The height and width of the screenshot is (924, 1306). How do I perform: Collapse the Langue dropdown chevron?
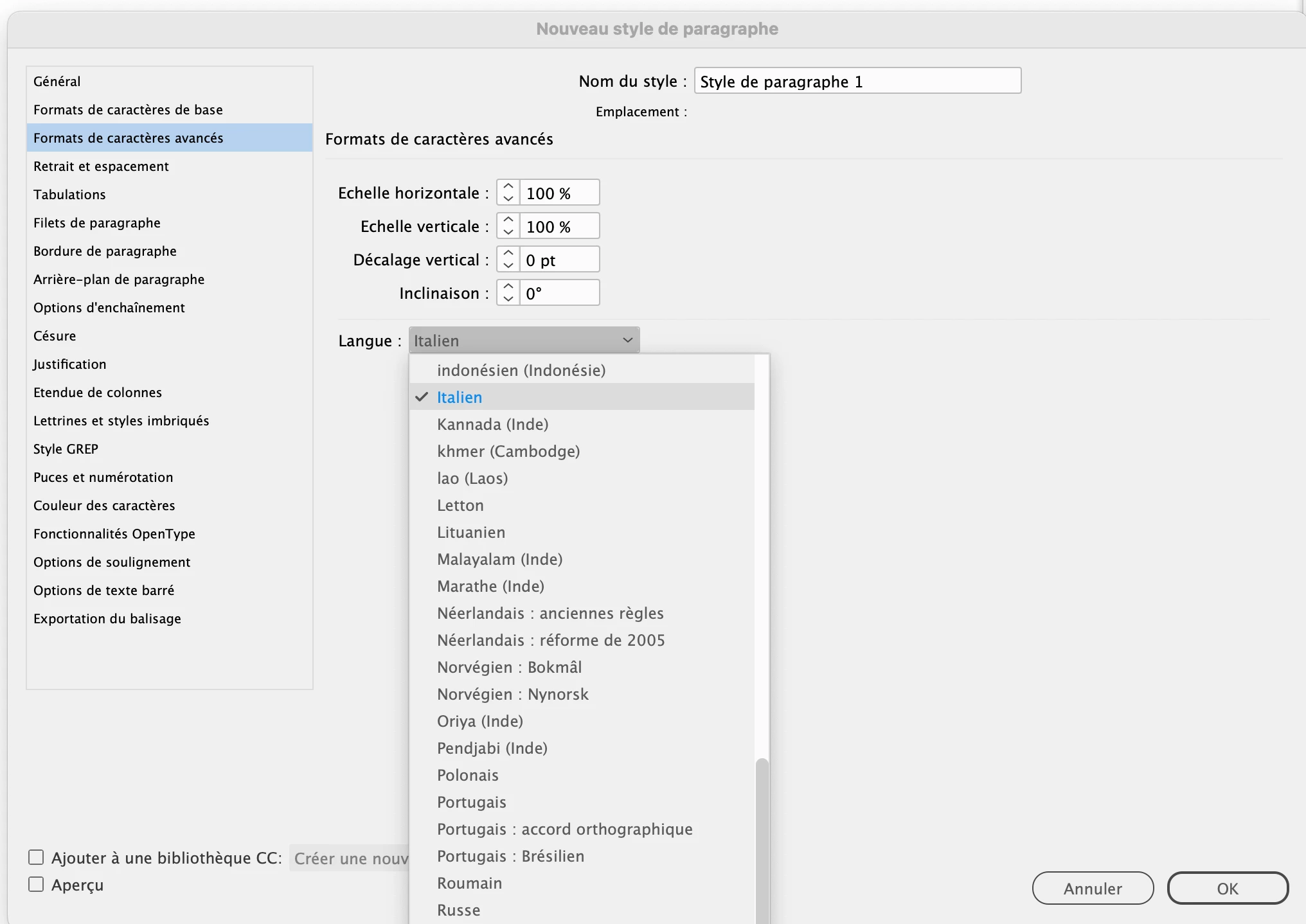(x=628, y=341)
